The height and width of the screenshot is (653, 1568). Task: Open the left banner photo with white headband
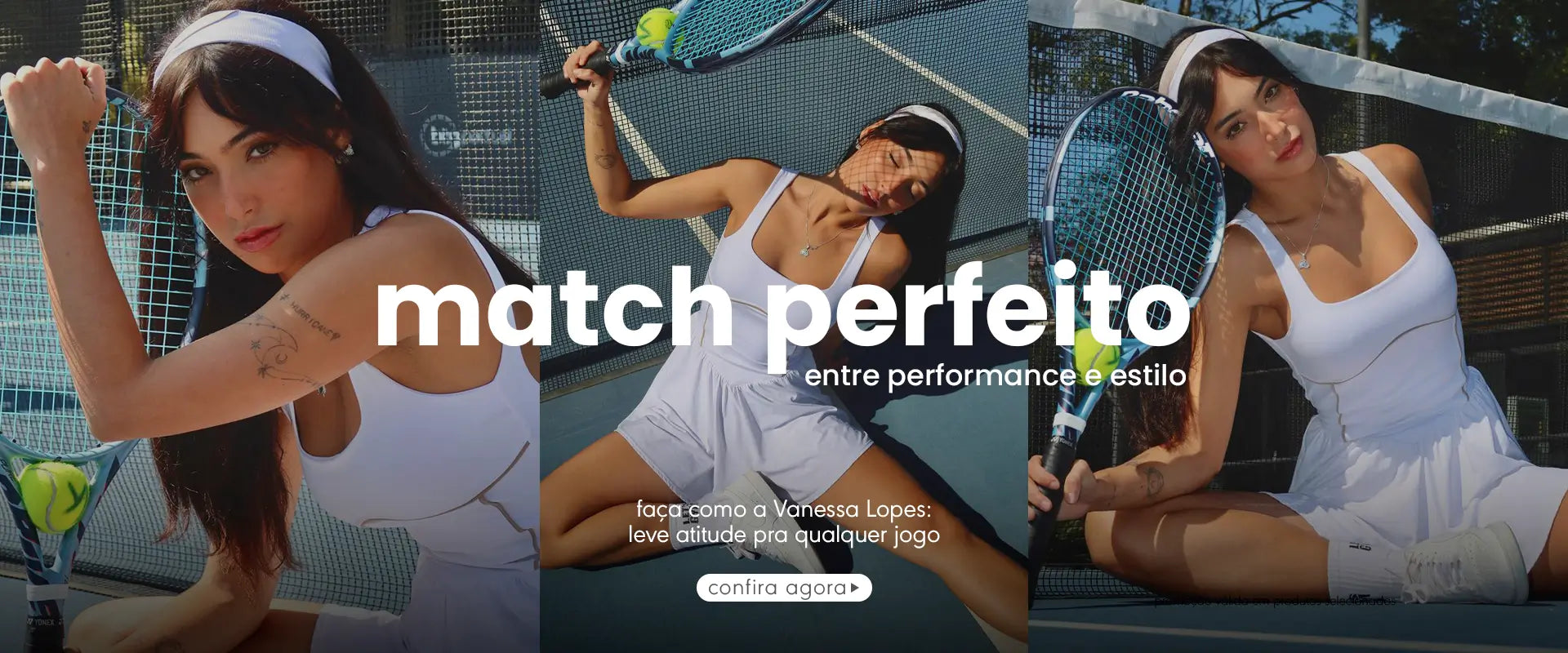click(x=269, y=326)
